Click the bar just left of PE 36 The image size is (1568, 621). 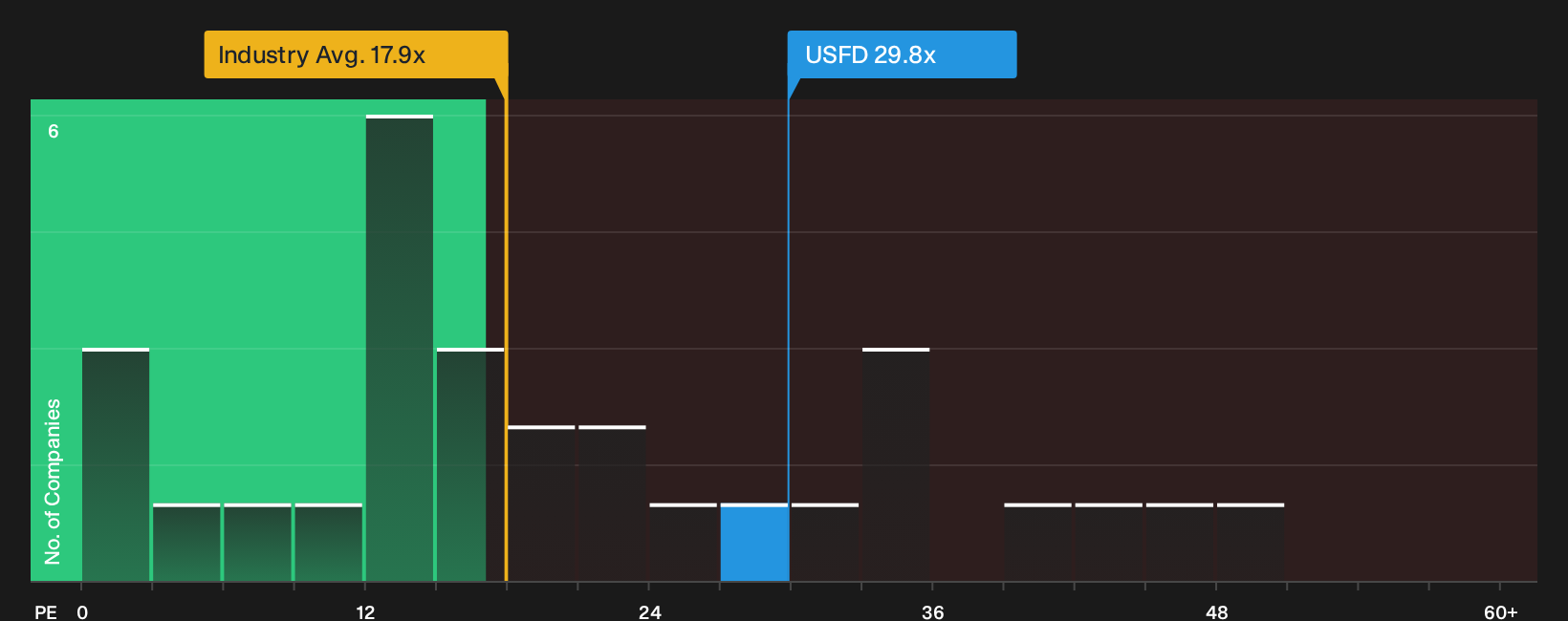(x=896, y=465)
